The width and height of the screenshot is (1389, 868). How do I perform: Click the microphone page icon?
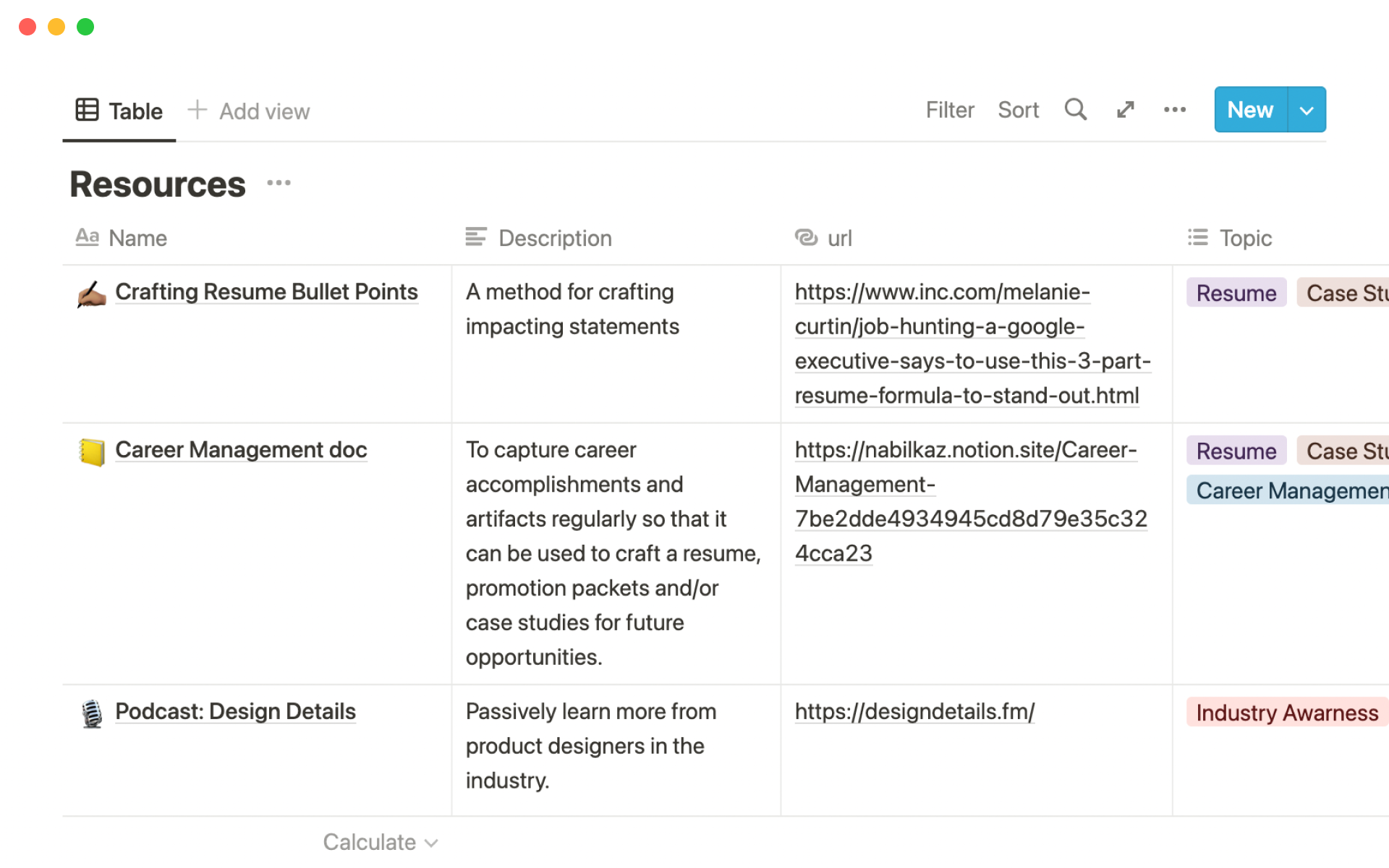coord(92,713)
